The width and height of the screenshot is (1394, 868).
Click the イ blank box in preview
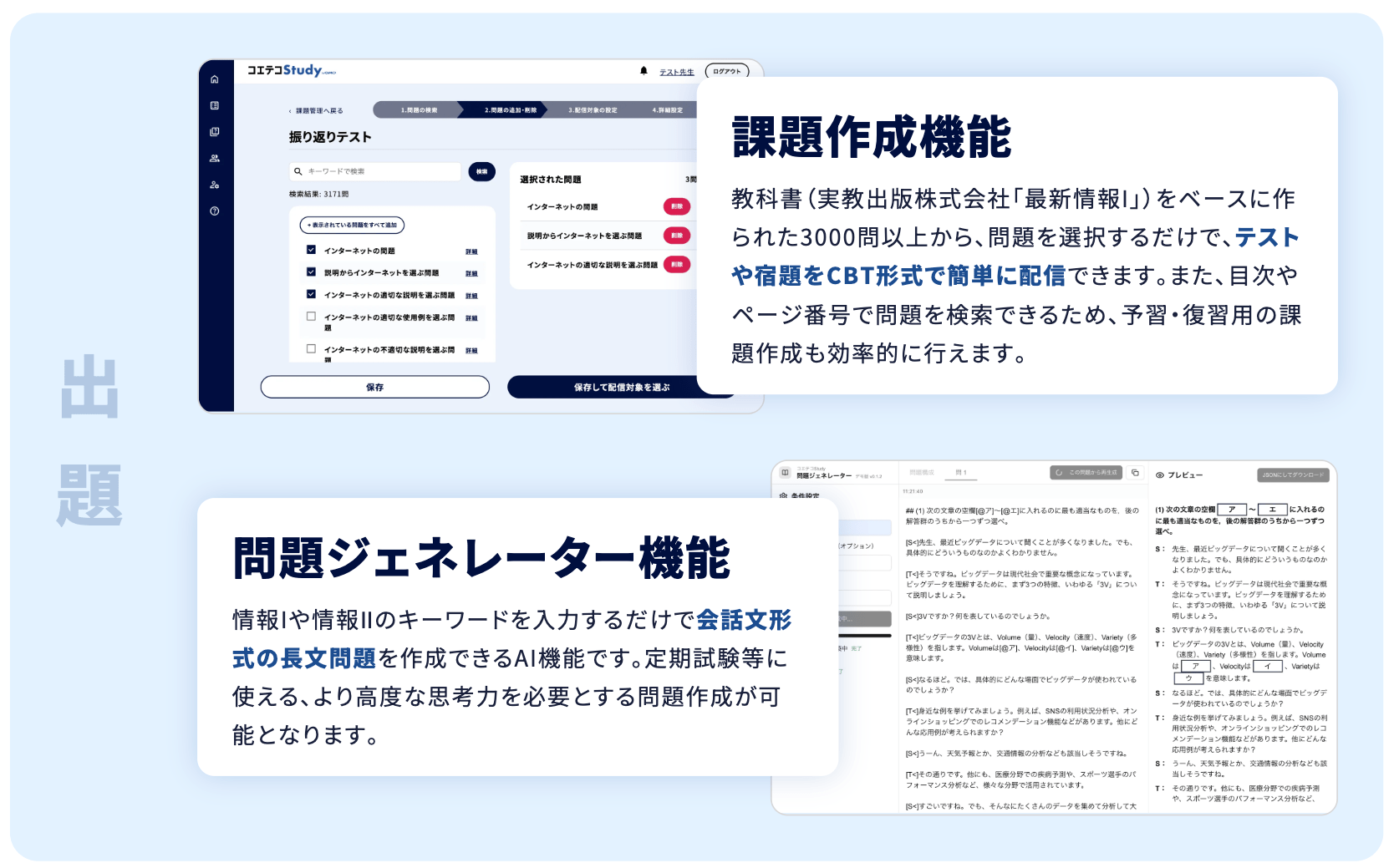[1267, 667]
